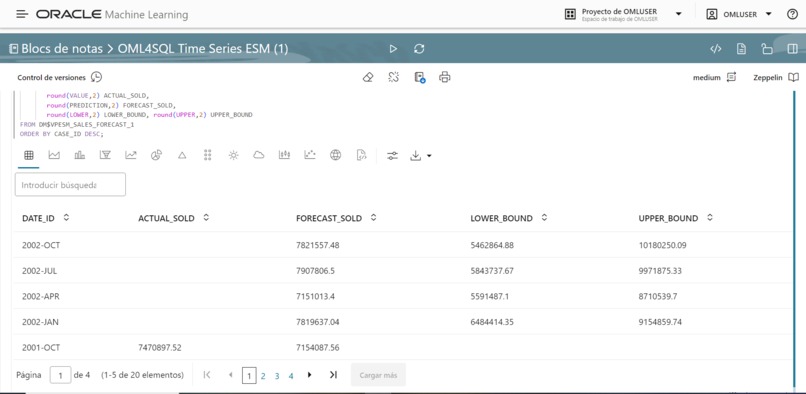Viewport: 806px width, 394px height.
Task: Click the export notebook icon
Action: tap(419, 78)
